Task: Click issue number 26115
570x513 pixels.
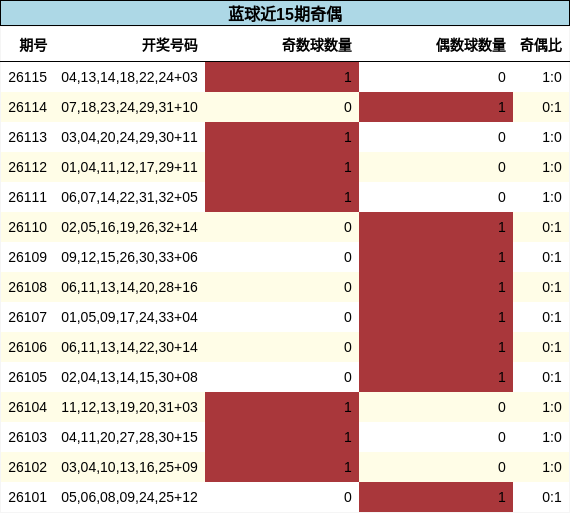Action: coord(28,77)
